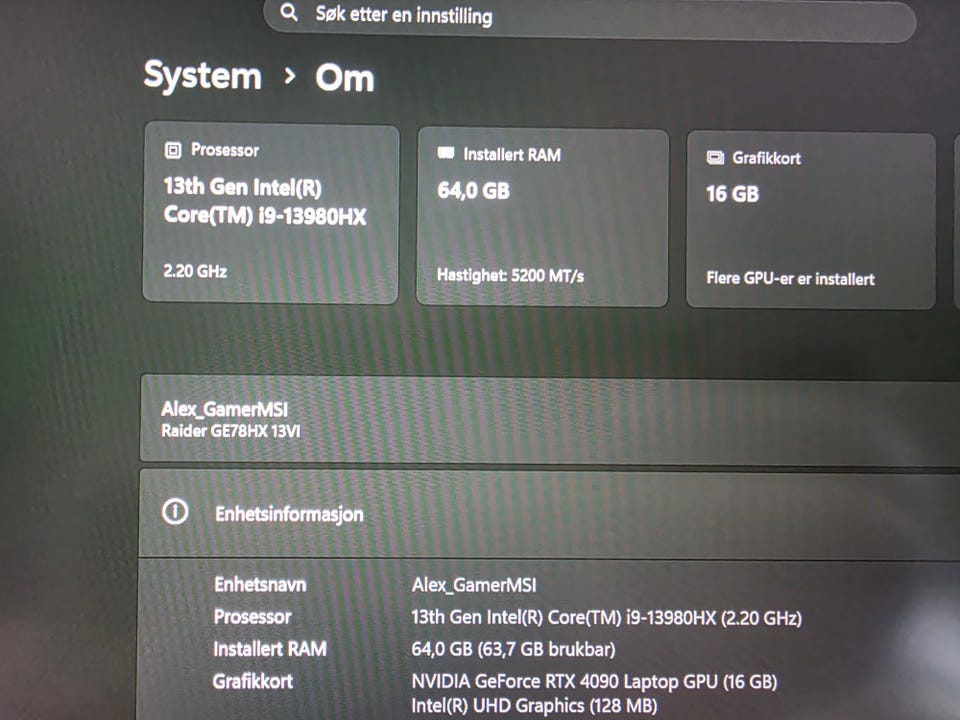Click 'Raider GE78HX 13VI' model text
960x720 pixels.
point(231,431)
